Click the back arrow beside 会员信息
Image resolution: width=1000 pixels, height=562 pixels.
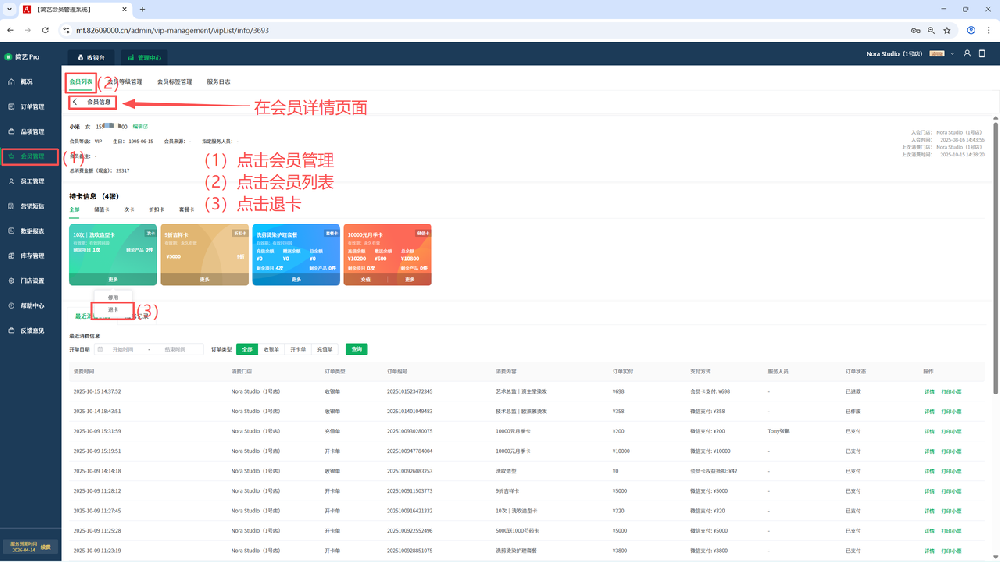coord(75,102)
